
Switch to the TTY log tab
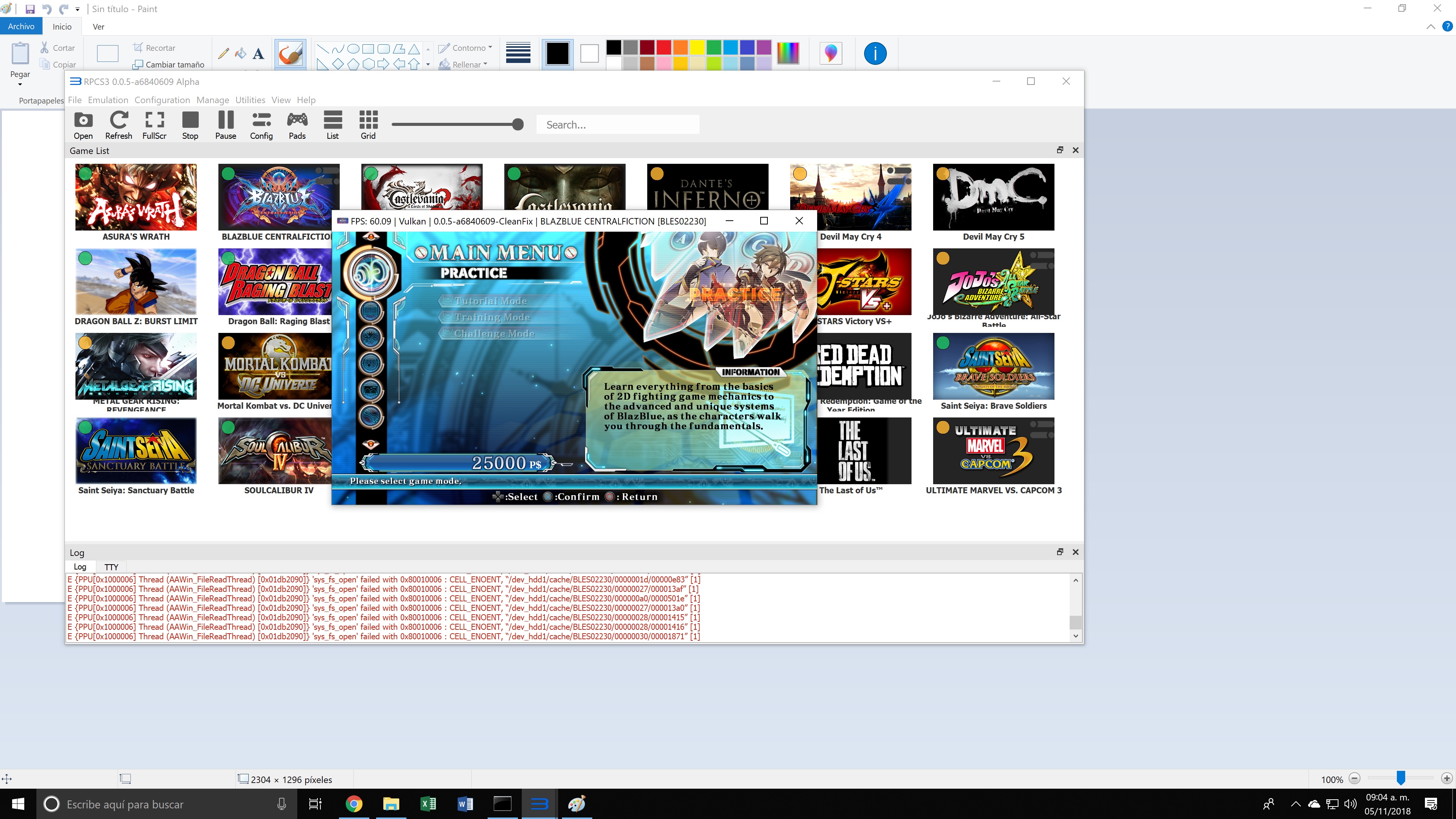[x=111, y=567]
